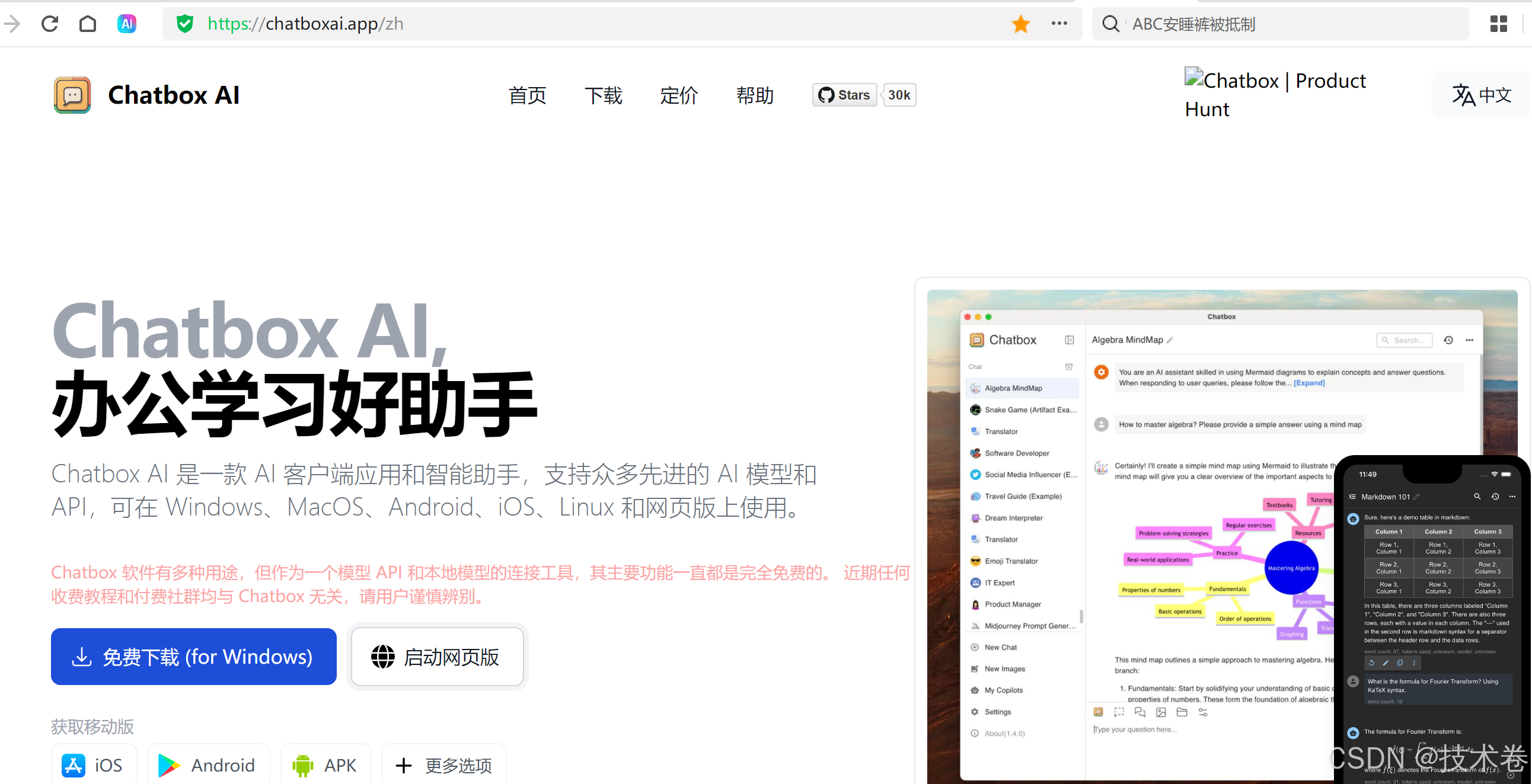1532x784 pixels.
Task: Open the AI assistant browser icon
Action: [127, 24]
